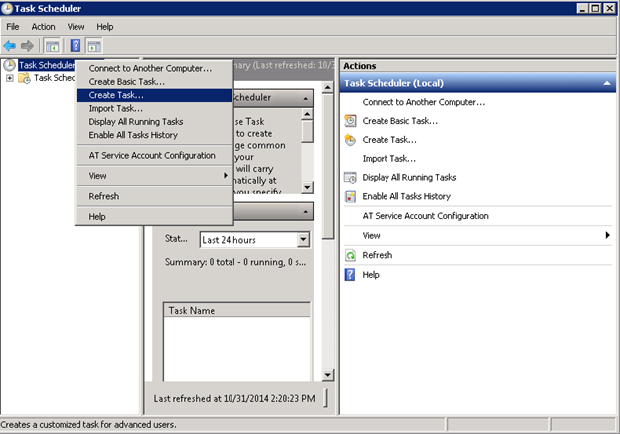Click the Task Name column header
The image size is (620, 434).
tap(237, 311)
